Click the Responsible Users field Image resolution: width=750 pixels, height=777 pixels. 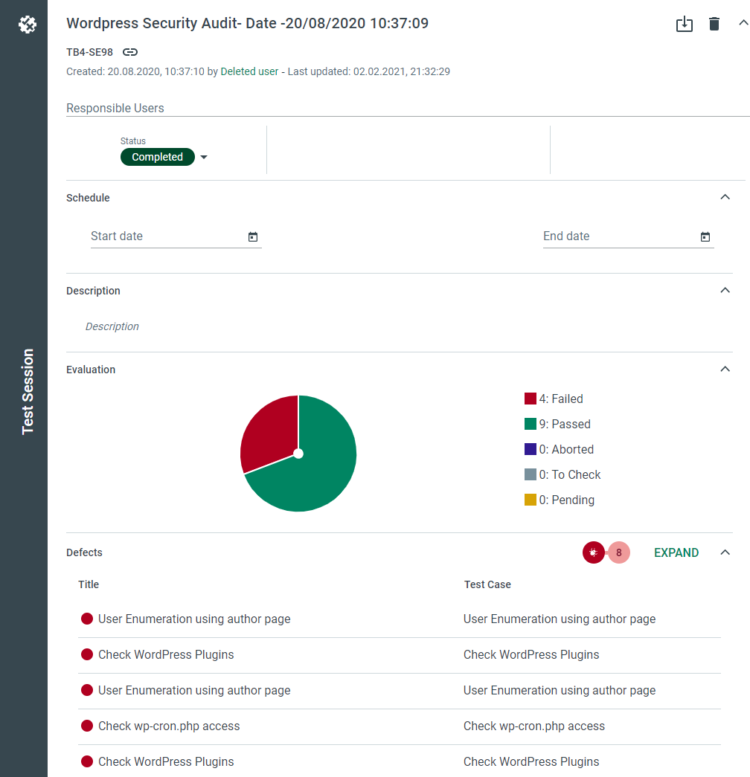pyautogui.click(x=408, y=108)
